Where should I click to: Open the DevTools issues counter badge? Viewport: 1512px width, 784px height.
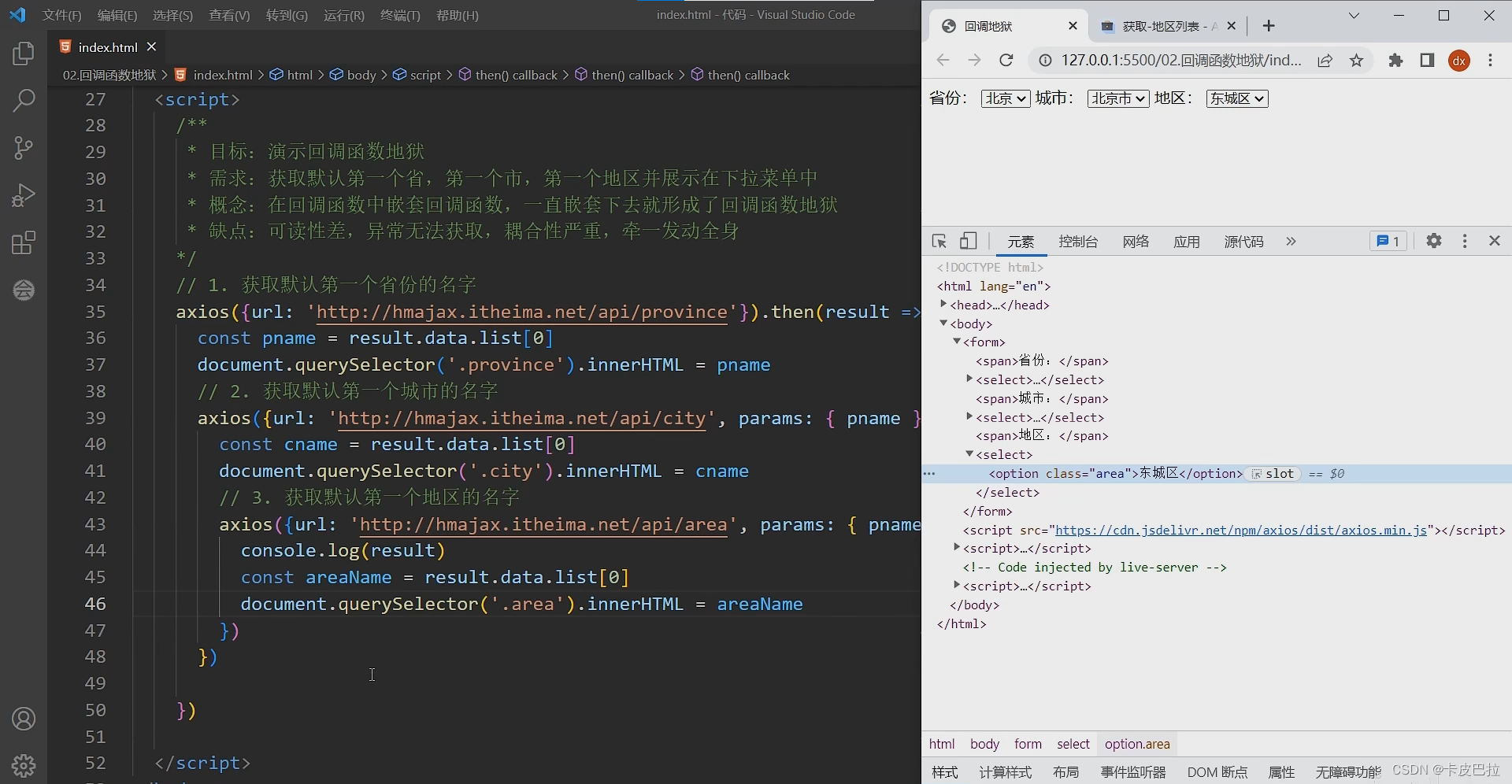(1388, 242)
